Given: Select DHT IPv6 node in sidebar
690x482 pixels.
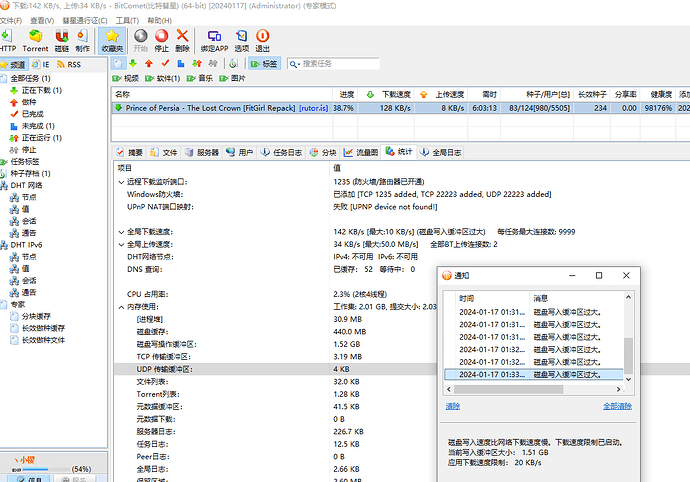Looking at the screenshot, I should pyautogui.click(x=26, y=245).
